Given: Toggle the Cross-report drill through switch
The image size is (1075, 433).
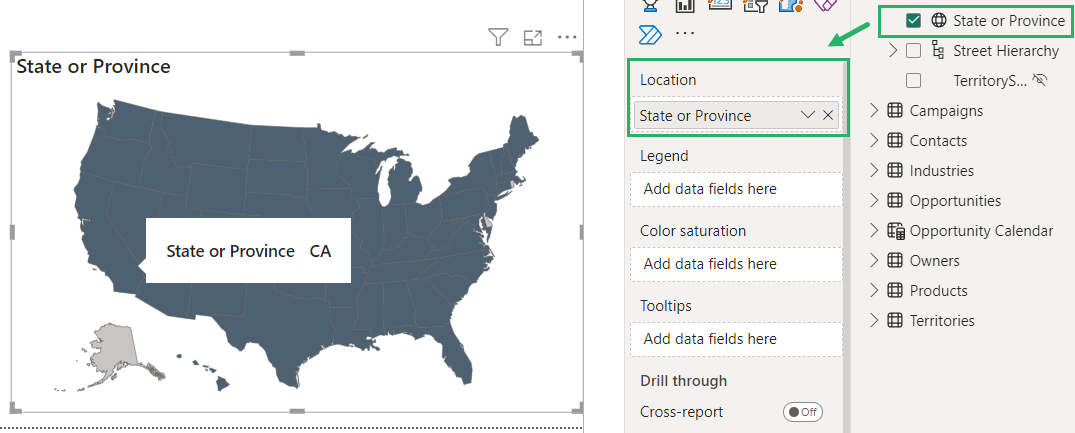Looking at the screenshot, I should pos(801,412).
